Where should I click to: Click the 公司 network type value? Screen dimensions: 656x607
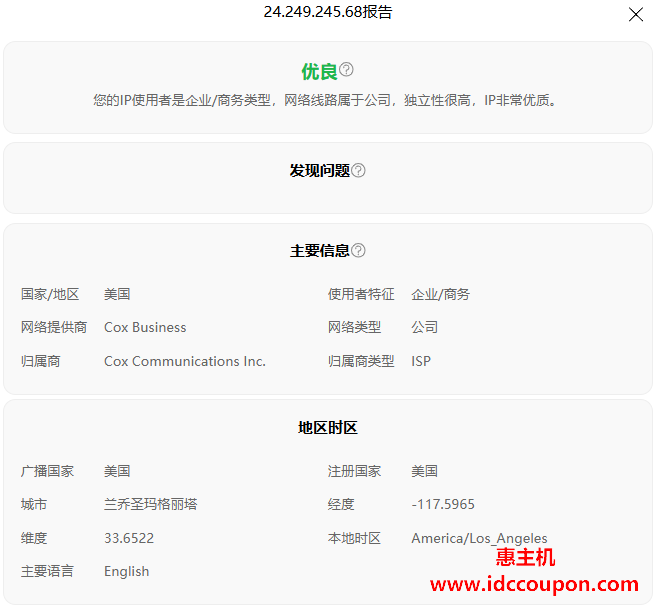pos(424,327)
